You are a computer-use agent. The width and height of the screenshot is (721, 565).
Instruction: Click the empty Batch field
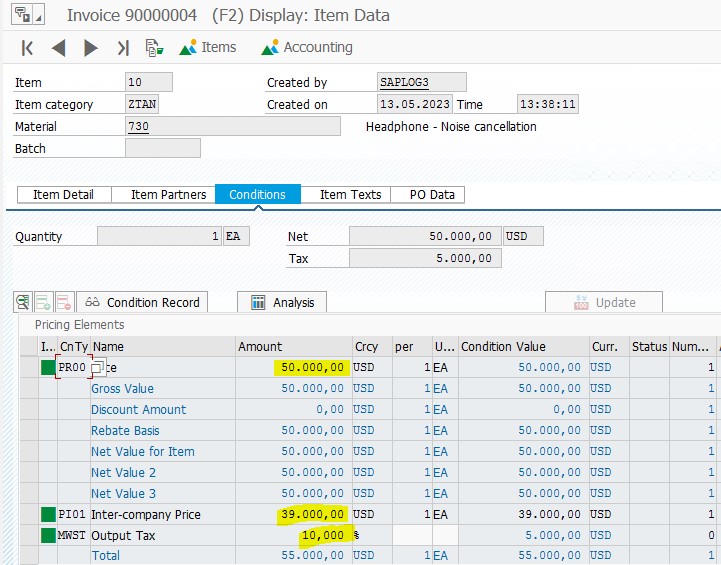[163, 148]
